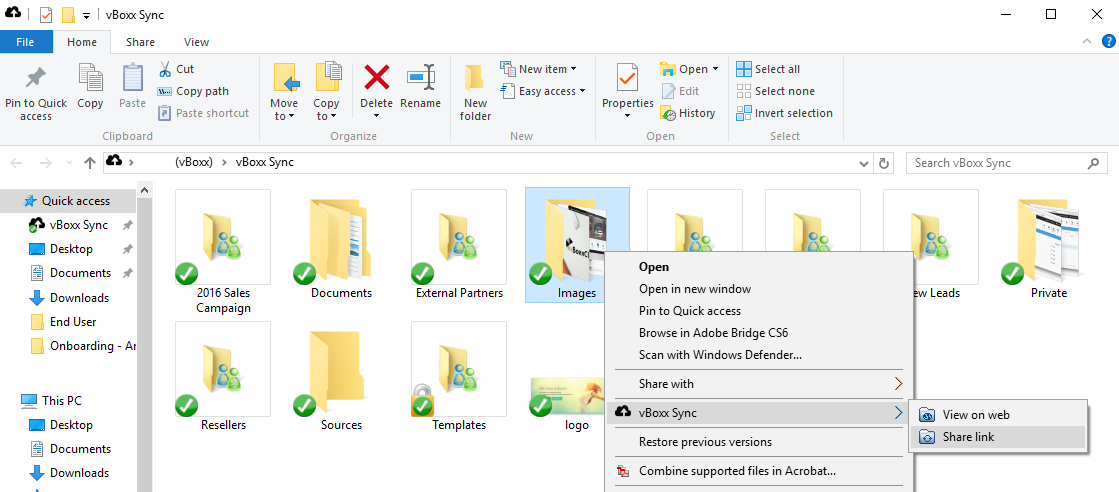Viewport: 1119px width, 492px height.
Task: Click History in the ribbon
Action: (688, 113)
